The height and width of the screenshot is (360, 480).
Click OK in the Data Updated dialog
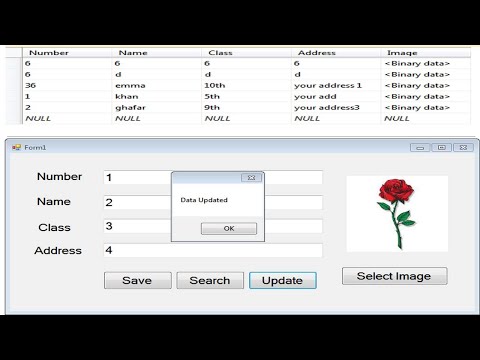[229, 228]
